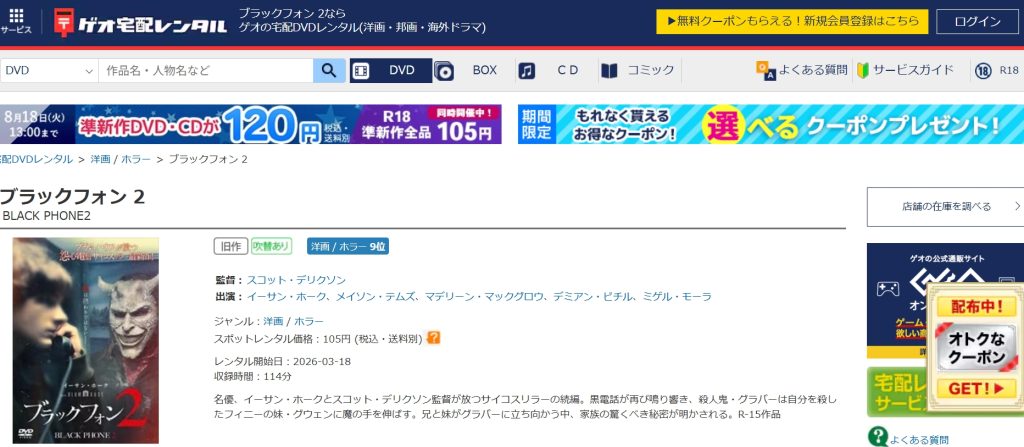Open the DVD category dropdown

[x=49, y=71]
